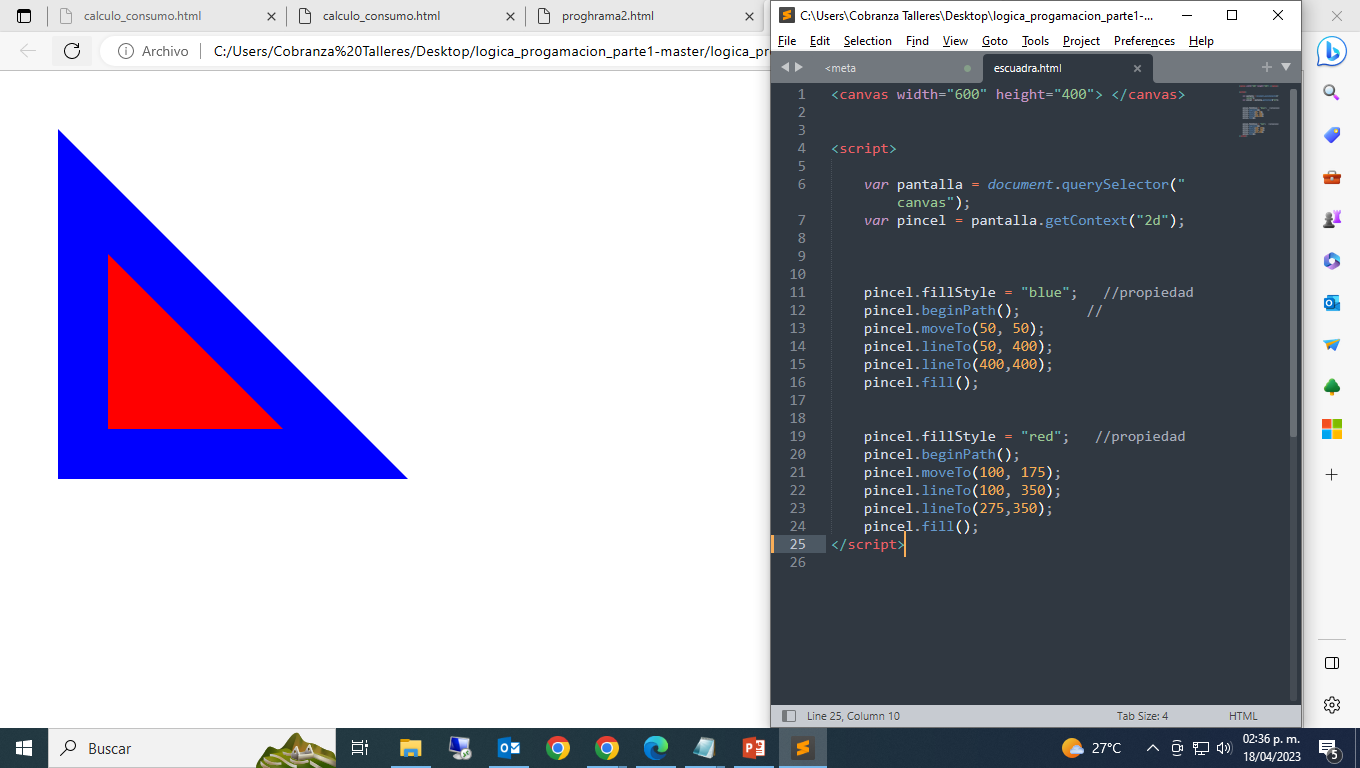Open Bing chat in Edge sidebar

coord(1331,50)
